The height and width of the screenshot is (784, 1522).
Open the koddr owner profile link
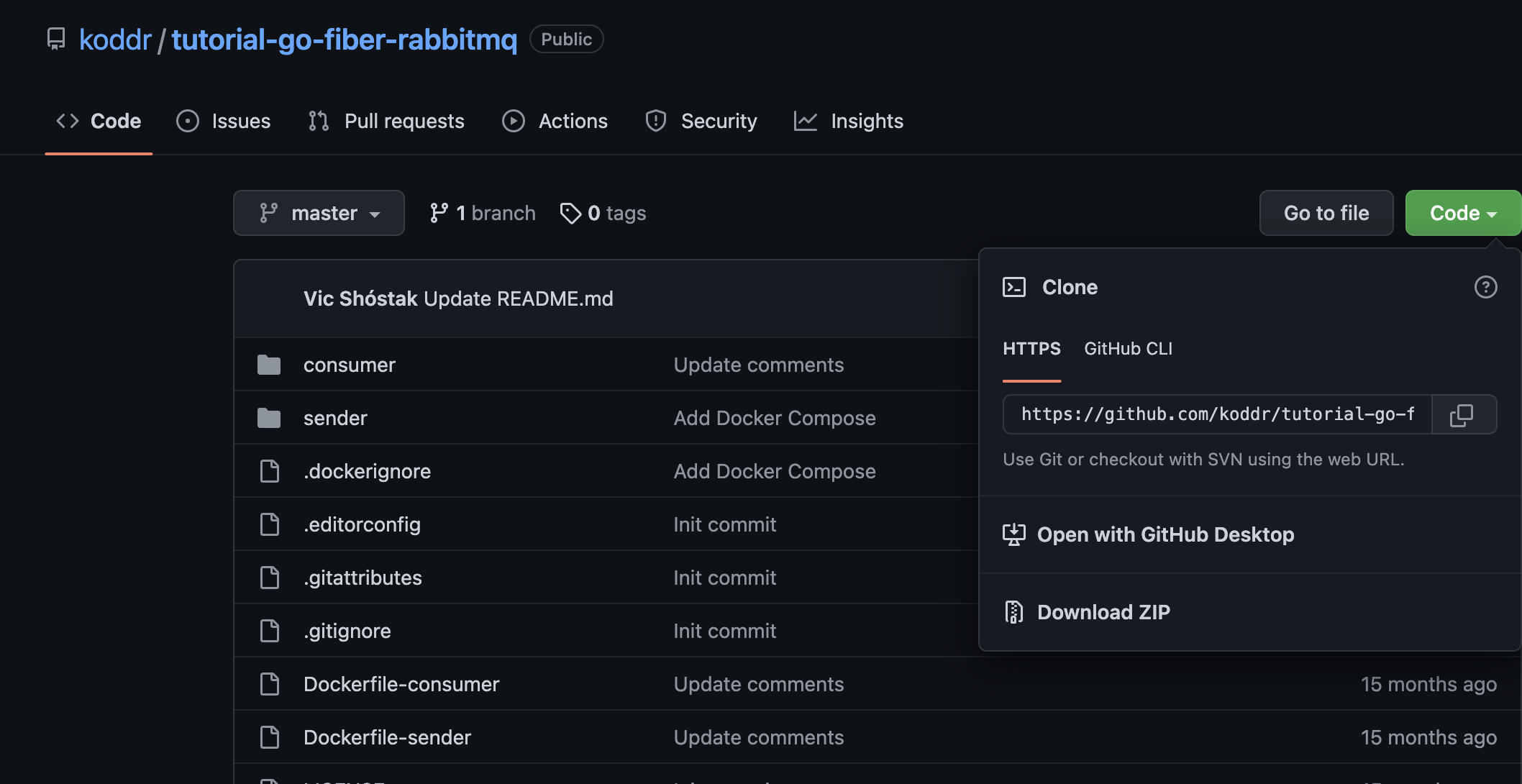point(115,40)
